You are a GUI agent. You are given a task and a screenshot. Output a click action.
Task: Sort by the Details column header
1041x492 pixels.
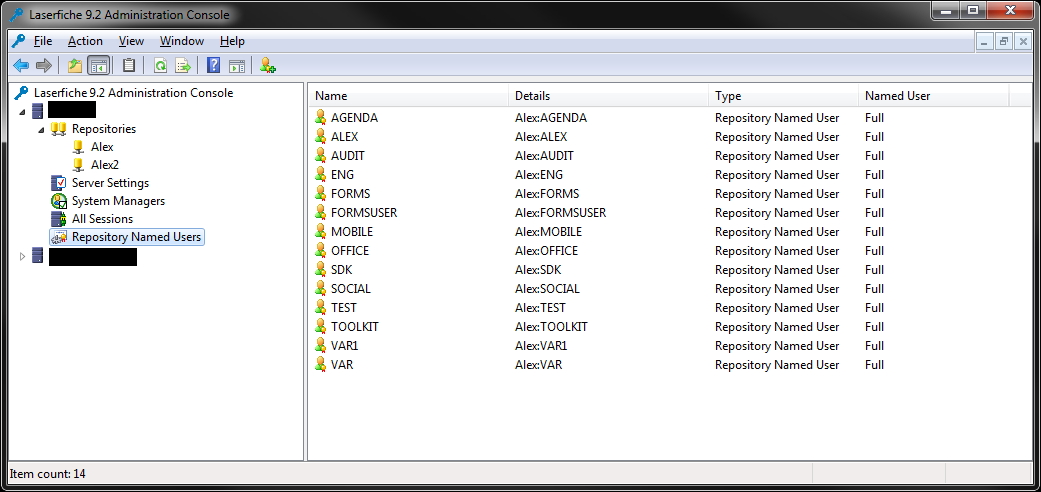pyautogui.click(x=609, y=96)
